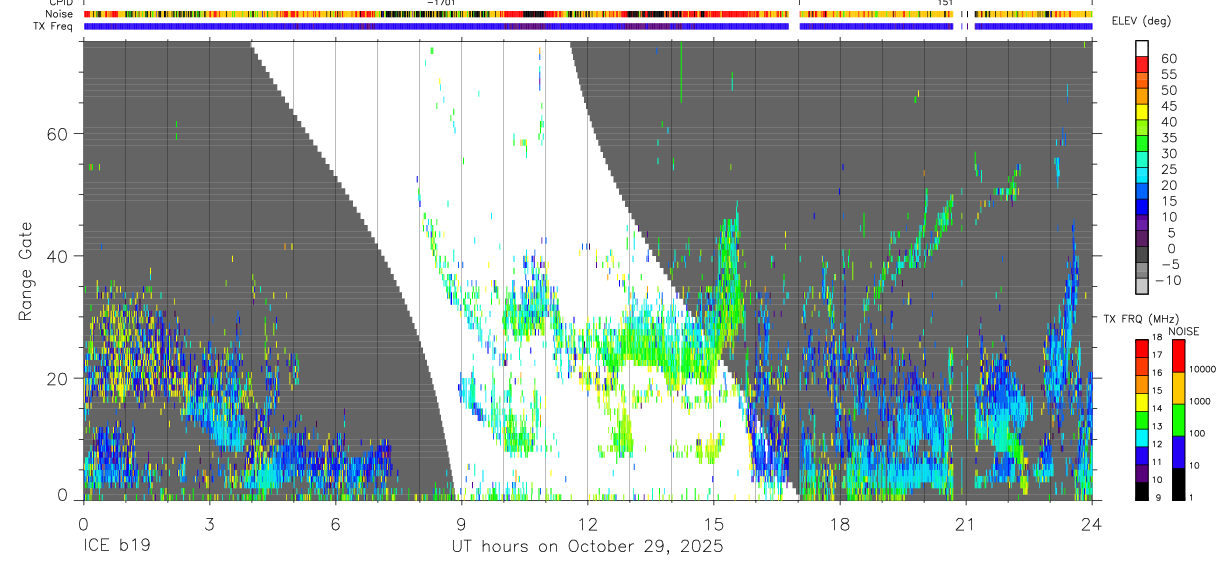
Task: Click the multicolored Noise strip above the plot
Action: pos(588,14)
